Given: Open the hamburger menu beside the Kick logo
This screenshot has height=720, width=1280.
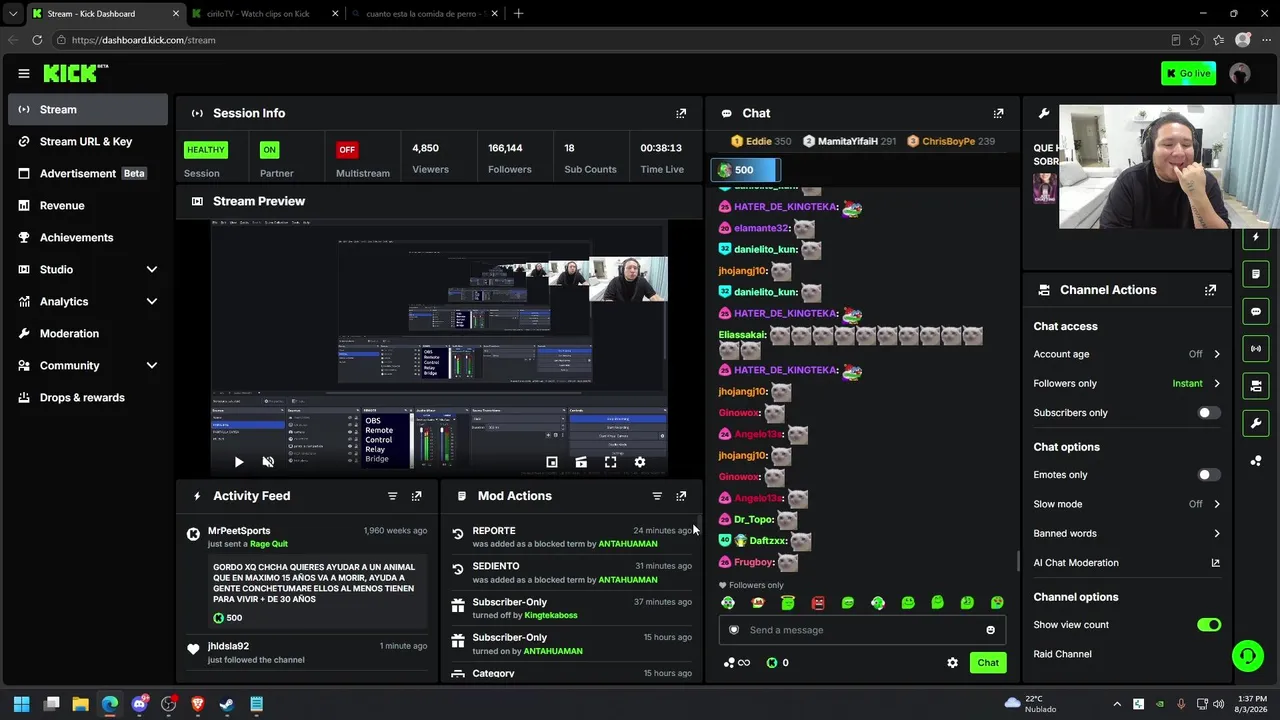Looking at the screenshot, I should coord(24,73).
